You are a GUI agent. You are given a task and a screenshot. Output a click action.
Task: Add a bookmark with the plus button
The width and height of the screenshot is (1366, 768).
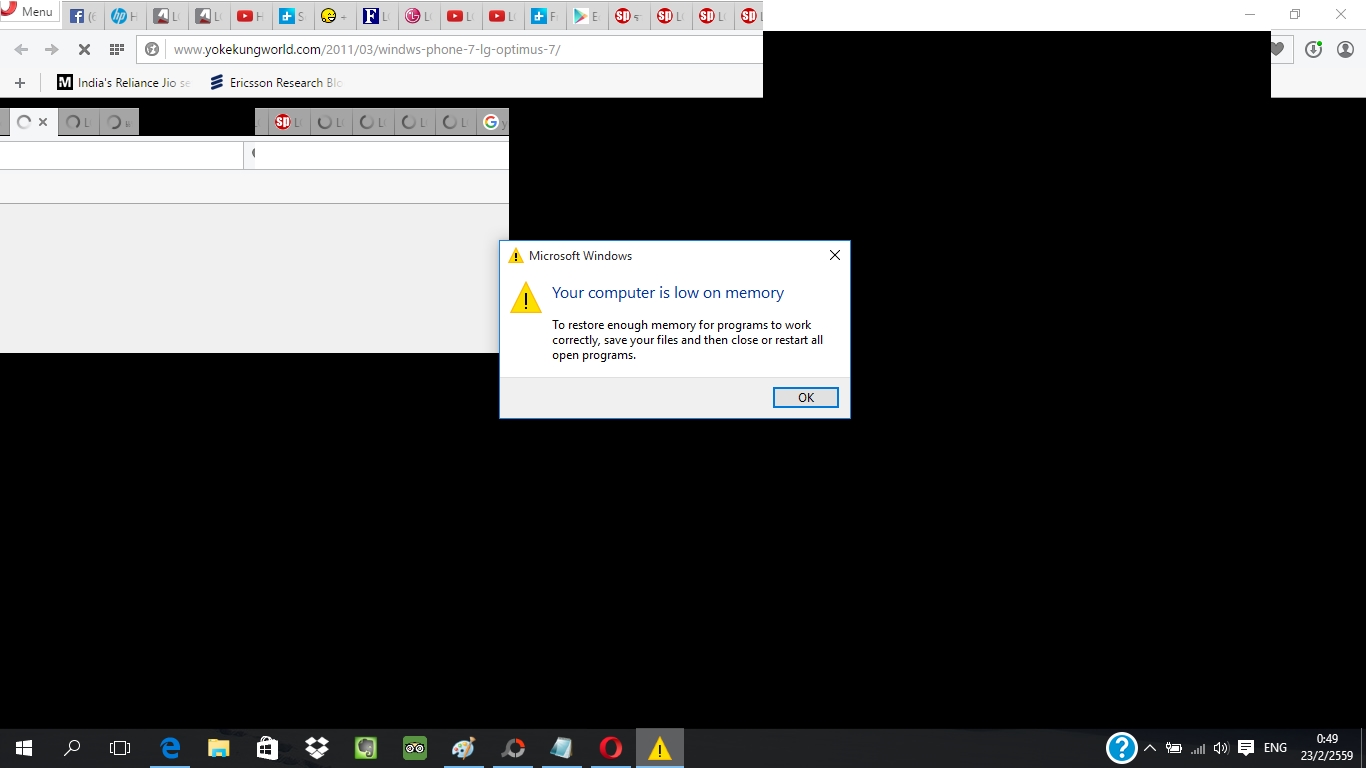(x=19, y=83)
